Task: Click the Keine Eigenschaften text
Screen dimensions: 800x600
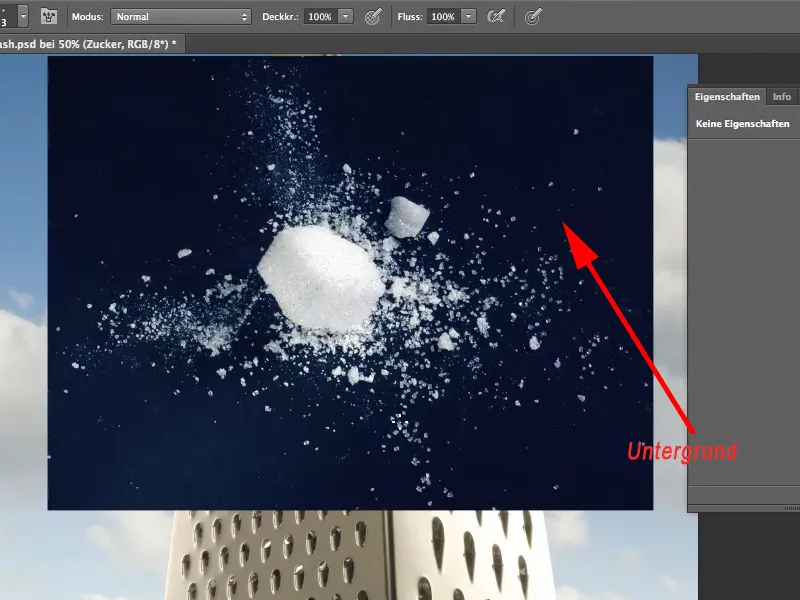Action: tap(742, 123)
